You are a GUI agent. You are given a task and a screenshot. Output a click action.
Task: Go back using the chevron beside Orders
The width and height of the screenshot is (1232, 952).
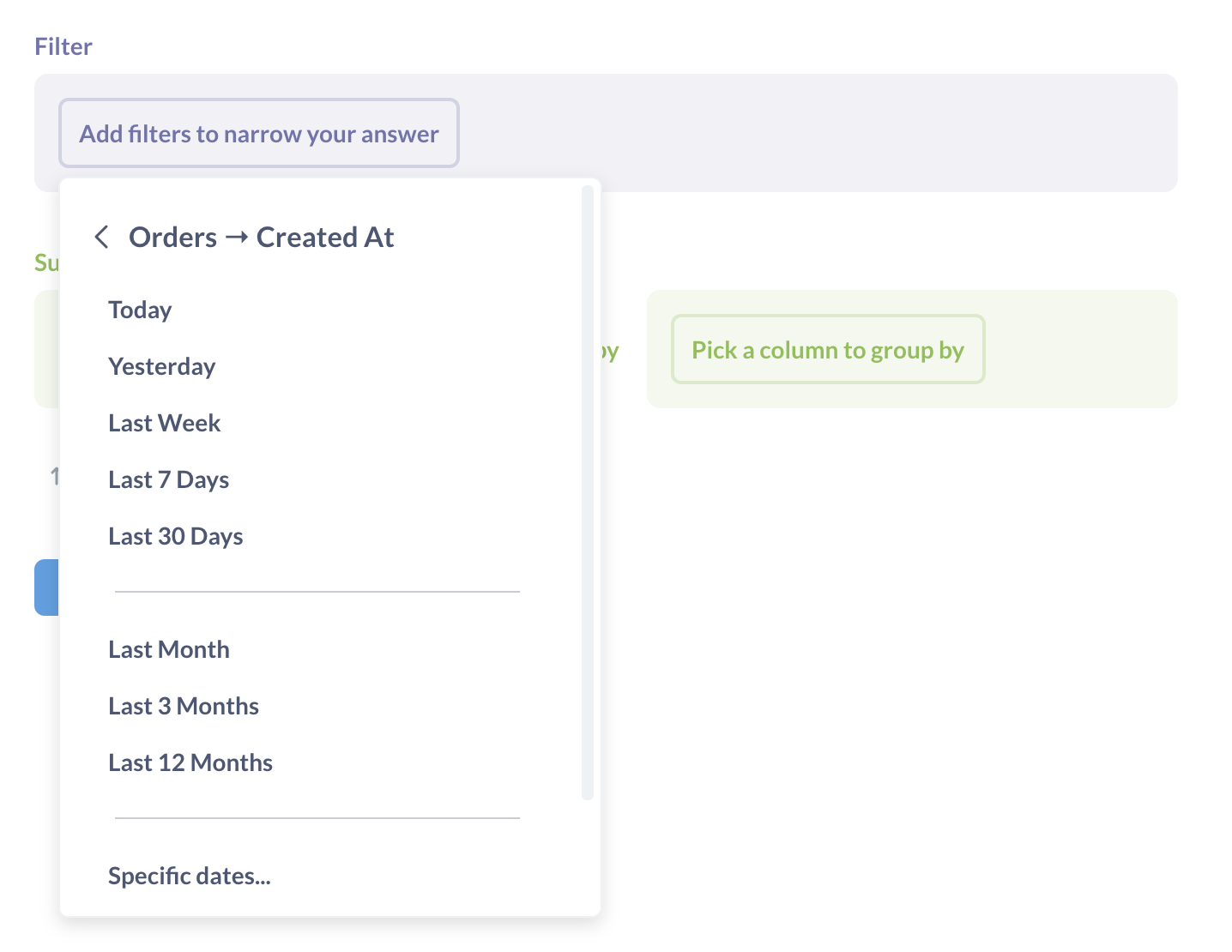click(101, 237)
